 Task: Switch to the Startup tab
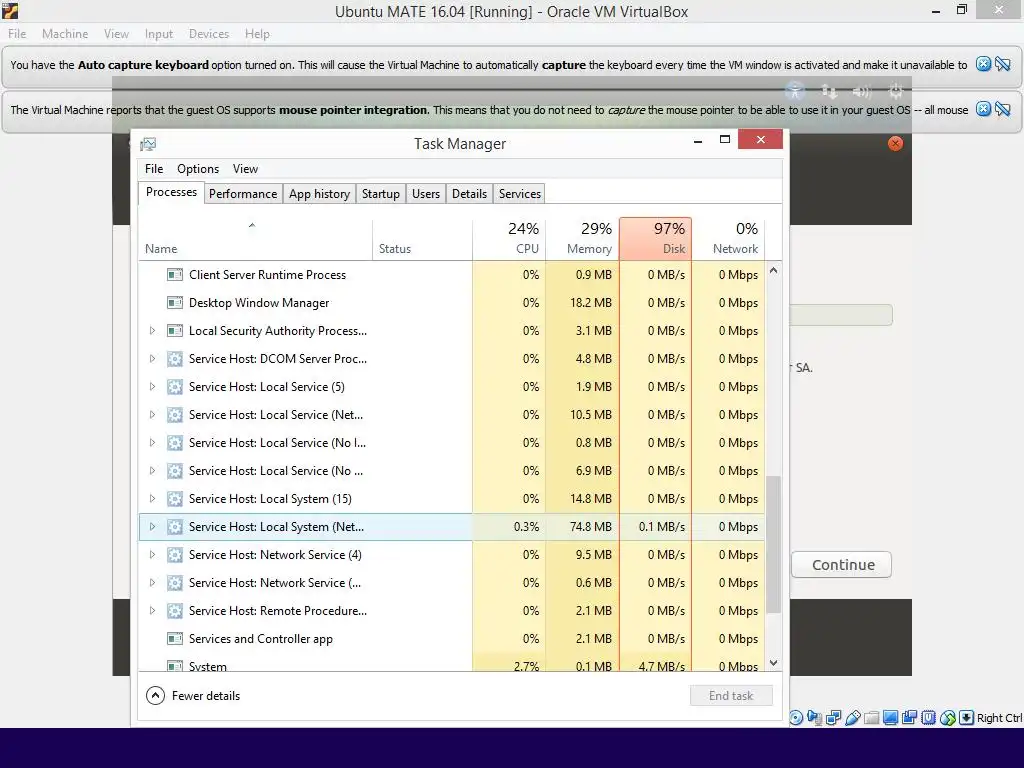pyautogui.click(x=381, y=194)
